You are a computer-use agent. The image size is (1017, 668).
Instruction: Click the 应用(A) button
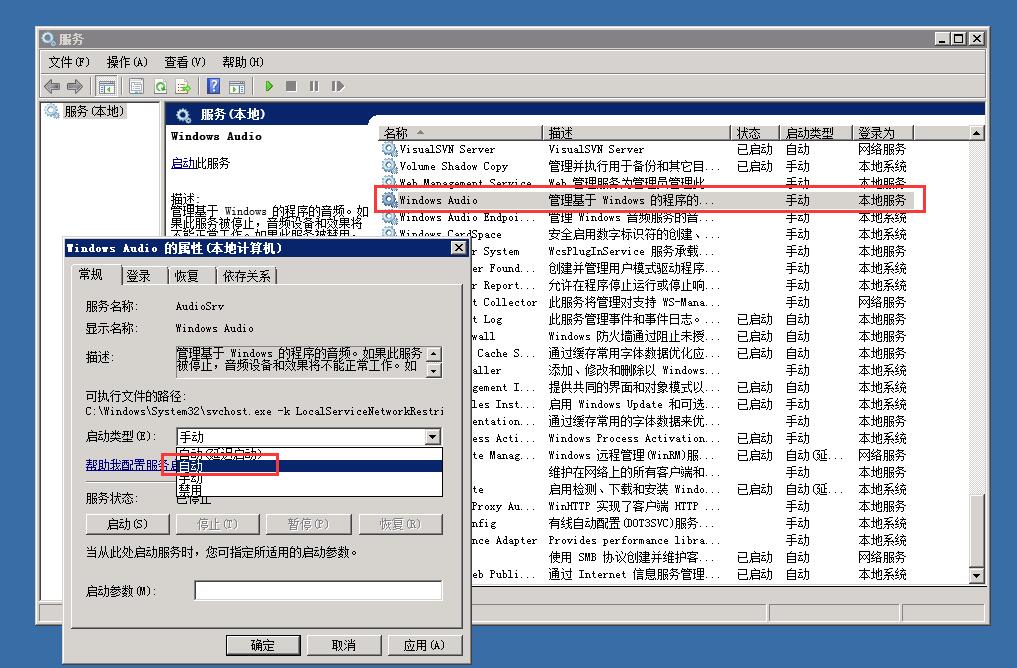click(x=424, y=645)
